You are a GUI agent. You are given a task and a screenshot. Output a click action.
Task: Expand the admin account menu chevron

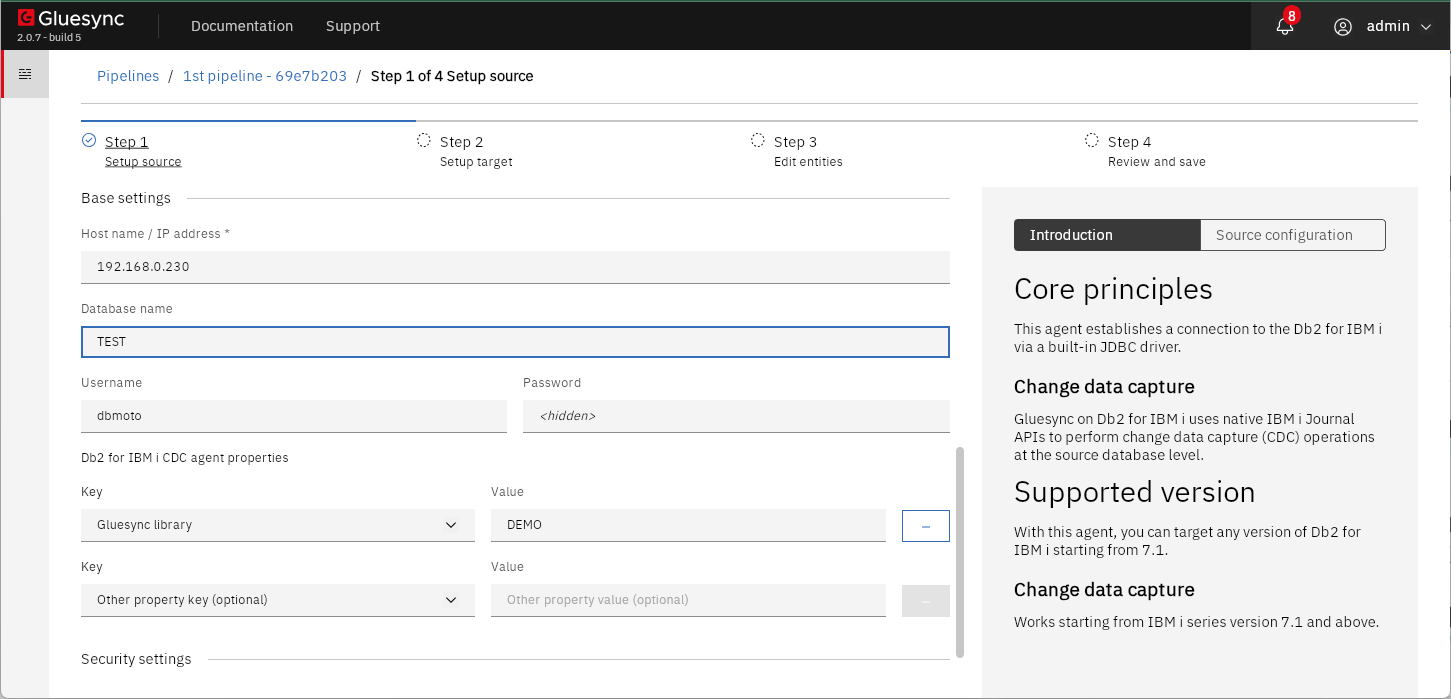click(1426, 27)
